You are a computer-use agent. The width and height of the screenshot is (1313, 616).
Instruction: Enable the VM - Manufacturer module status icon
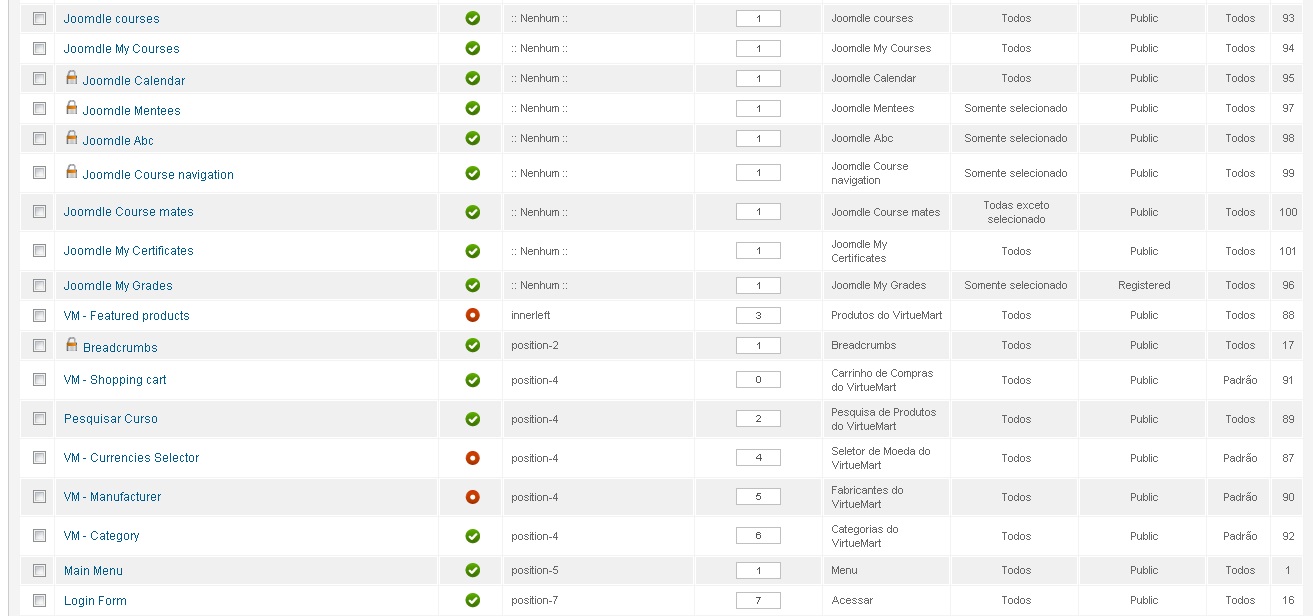[473, 497]
